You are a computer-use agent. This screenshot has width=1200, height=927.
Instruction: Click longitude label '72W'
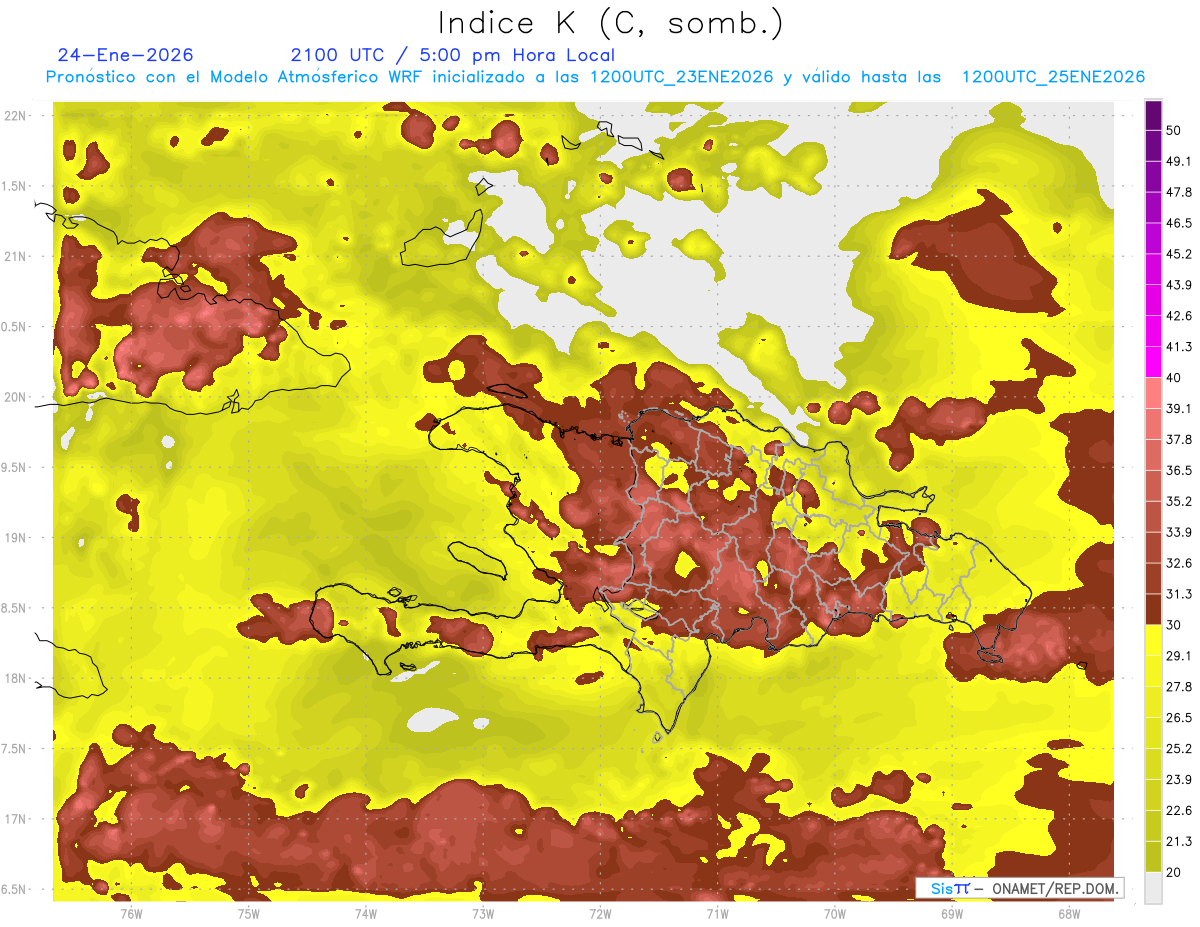point(600,914)
